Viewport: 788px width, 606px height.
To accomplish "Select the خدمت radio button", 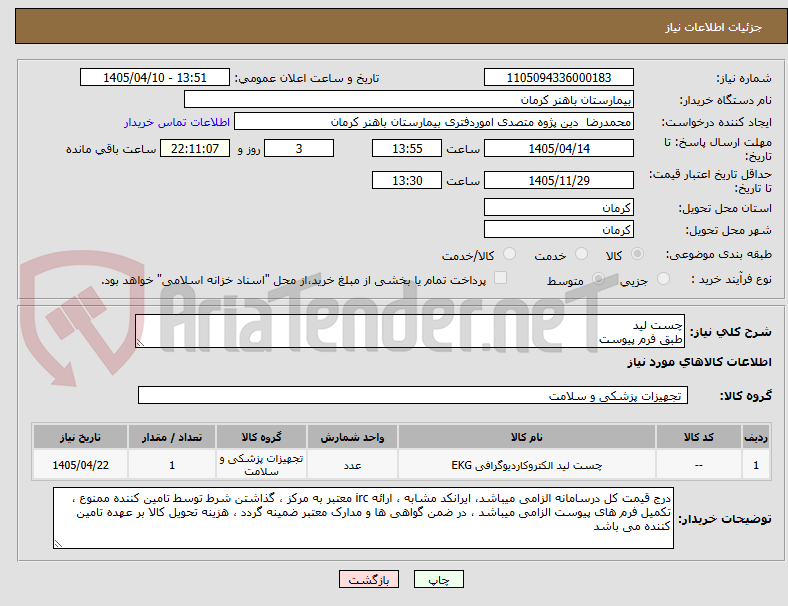I will pyautogui.click(x=581, y=254).
